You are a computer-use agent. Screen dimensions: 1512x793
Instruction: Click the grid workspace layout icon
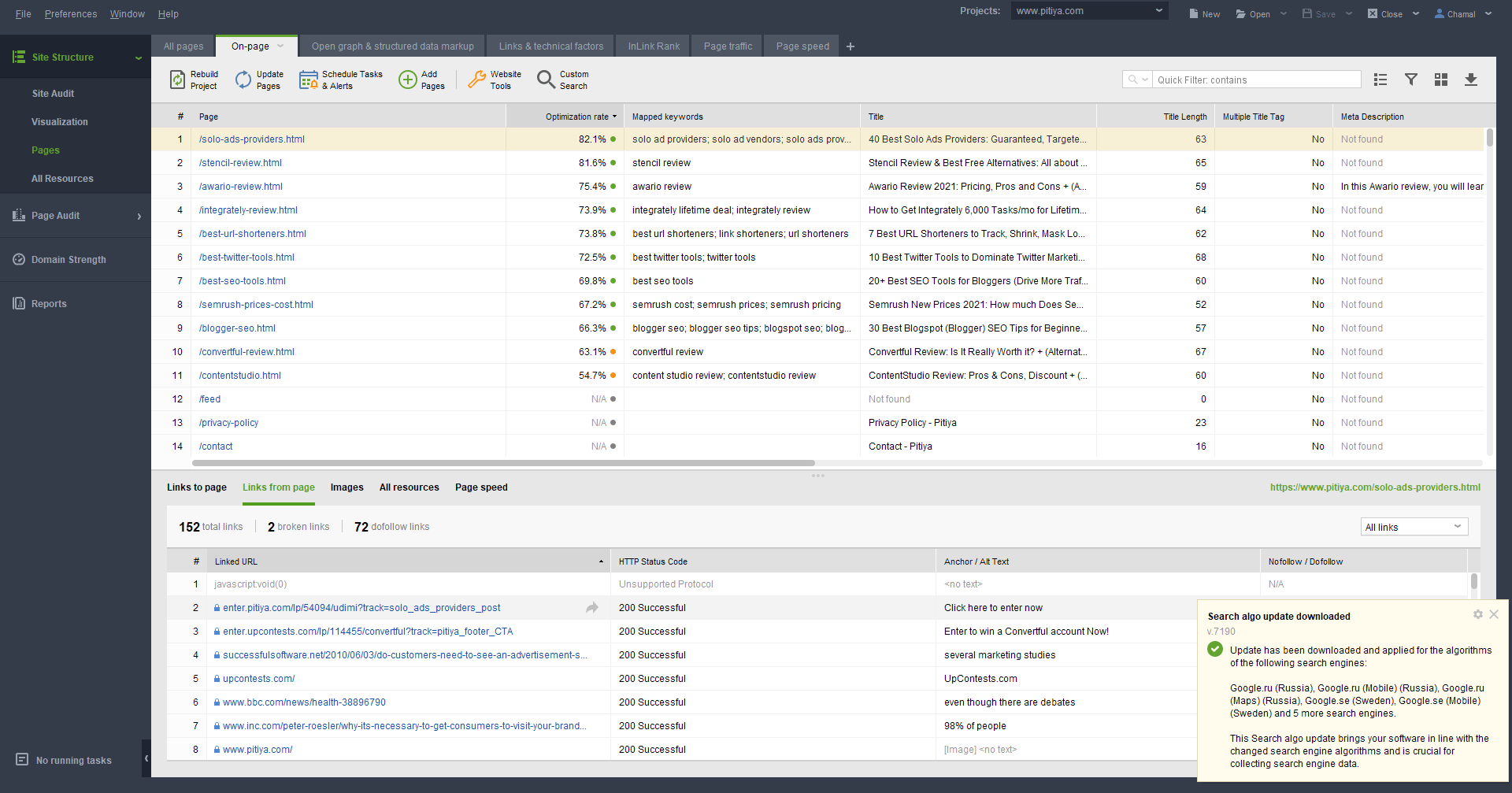[1441, 80]
